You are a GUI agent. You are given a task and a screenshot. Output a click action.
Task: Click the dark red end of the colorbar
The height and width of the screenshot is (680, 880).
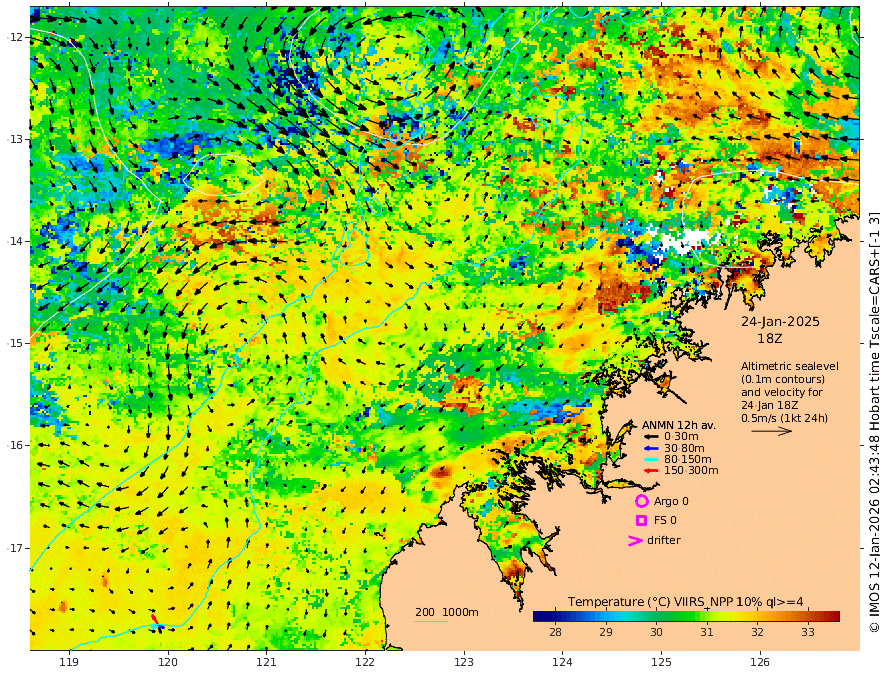[x=835, y=617]
